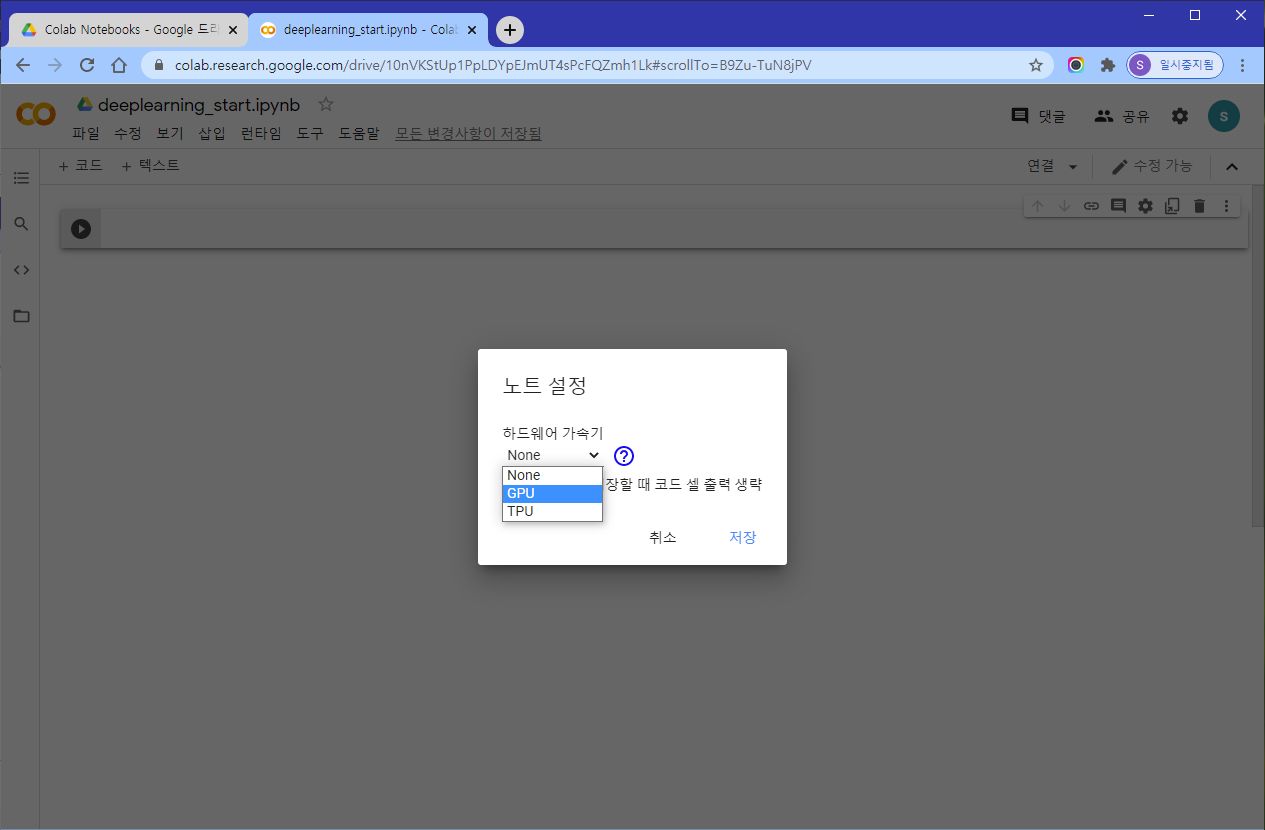
Task: Open the files folder sidebar icon
Action: (21, 316)
